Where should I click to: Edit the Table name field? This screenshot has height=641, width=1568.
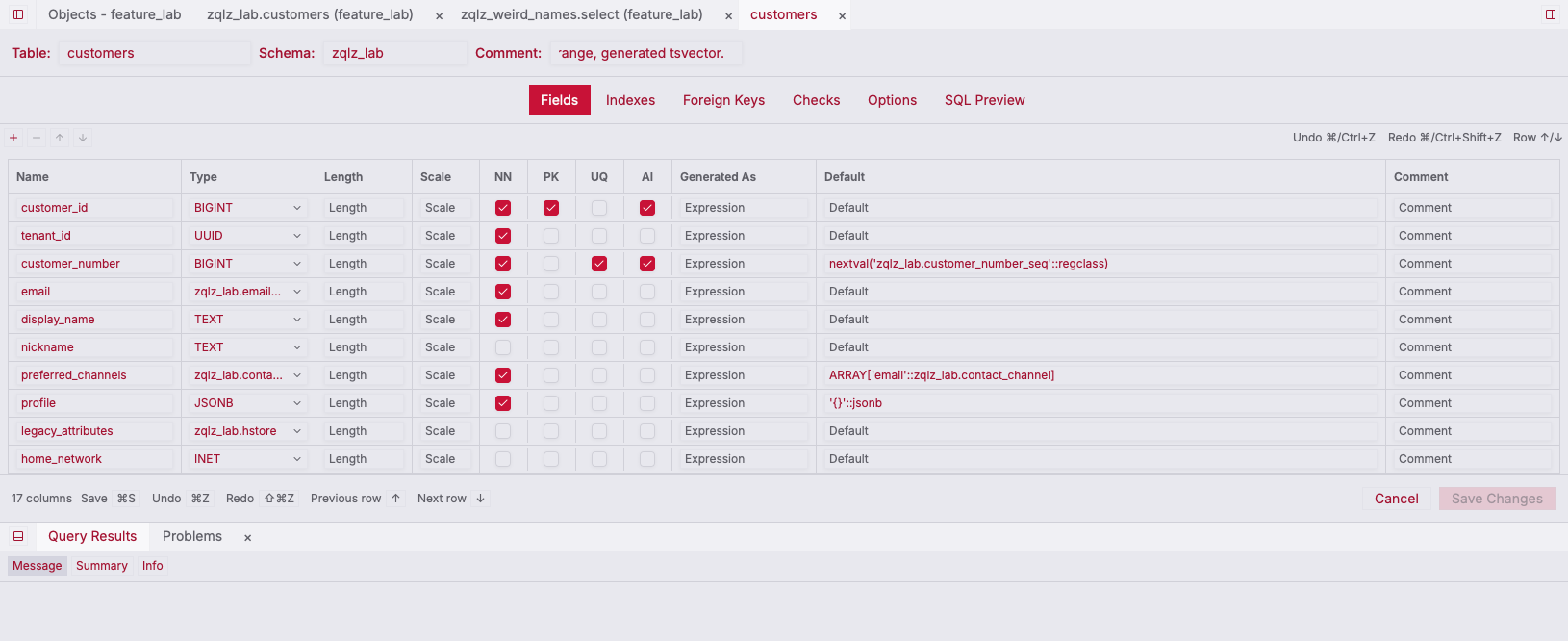[x=154, y=53]
